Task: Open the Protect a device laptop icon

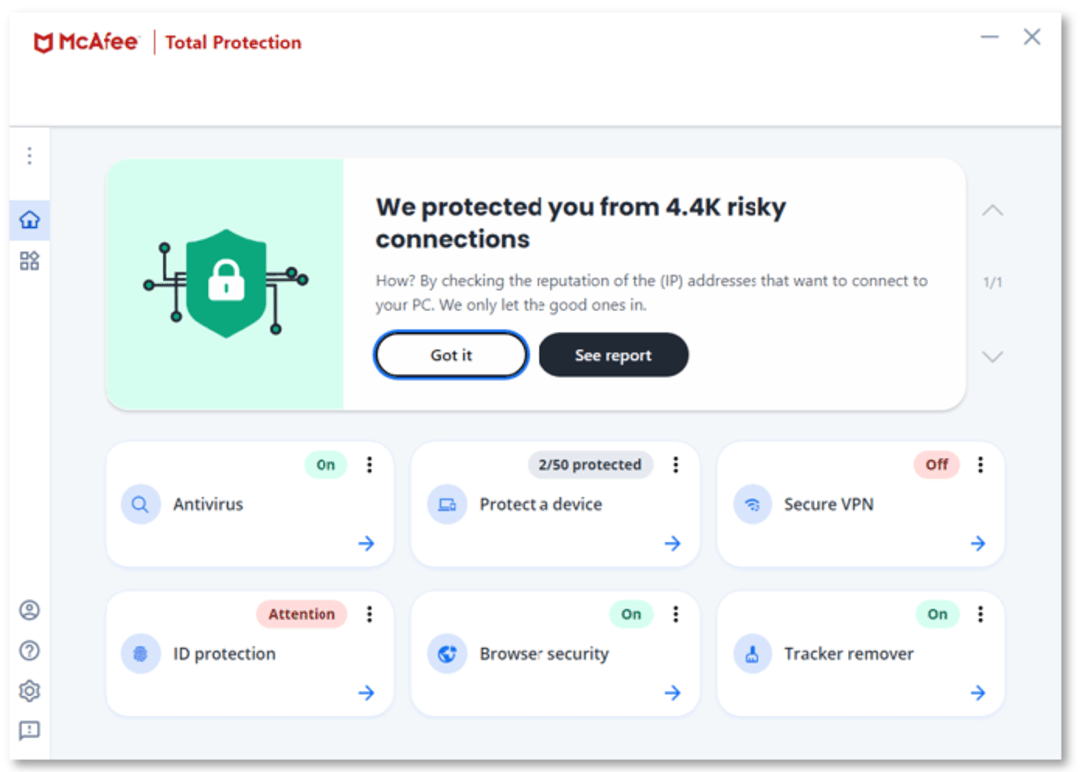Action: point(446,503)
